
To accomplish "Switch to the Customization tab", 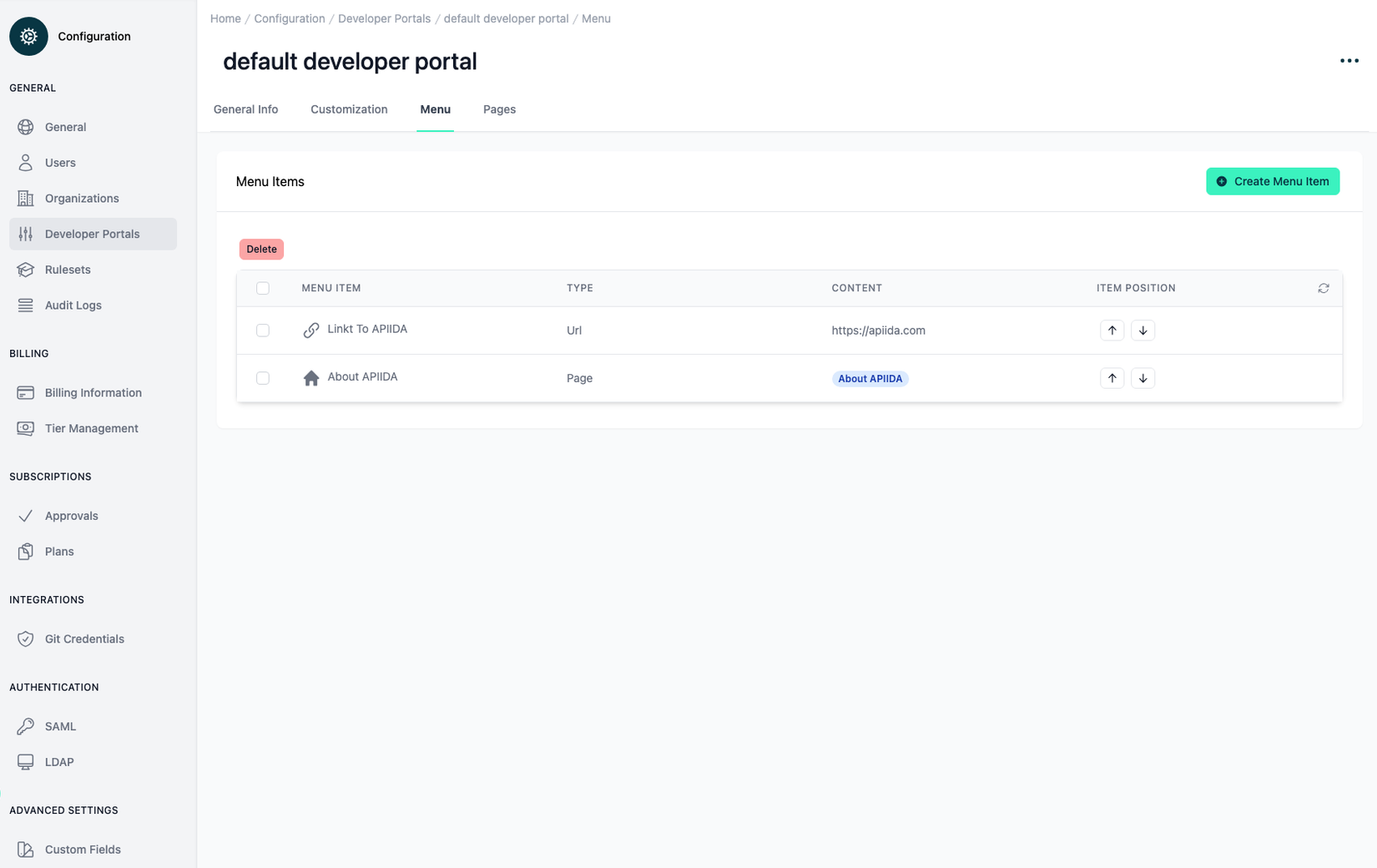I will [x=349, y=109].
